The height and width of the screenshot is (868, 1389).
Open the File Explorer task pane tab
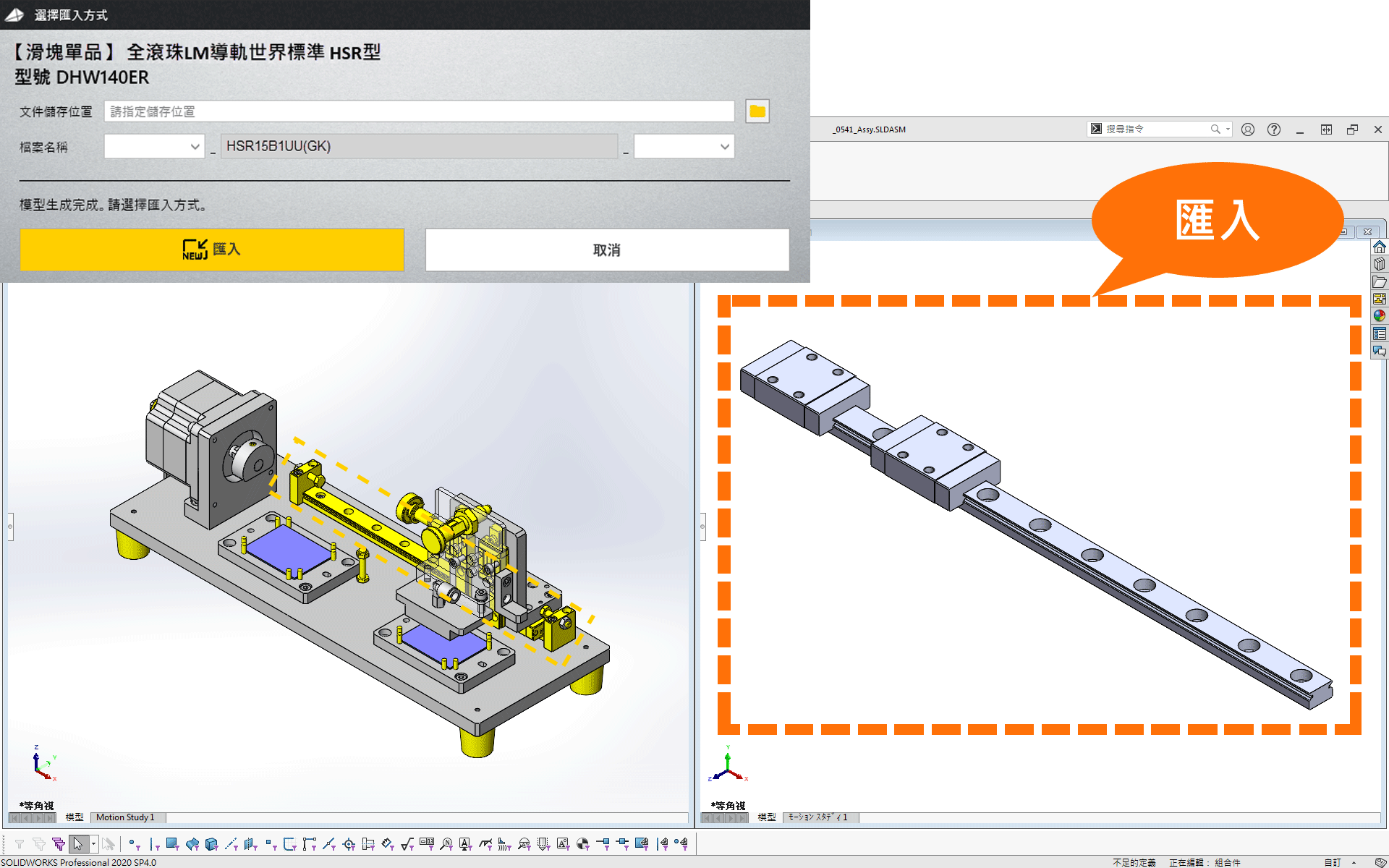(1380, 281)
